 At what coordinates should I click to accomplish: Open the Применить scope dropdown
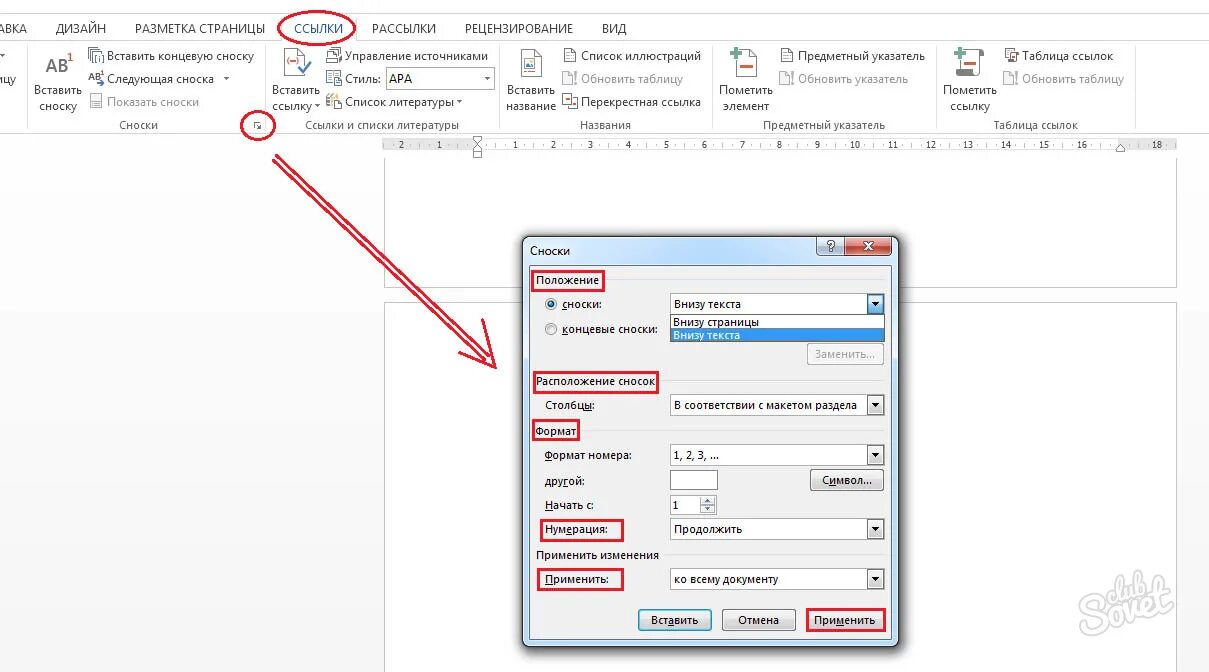click(x=777, y=579)
